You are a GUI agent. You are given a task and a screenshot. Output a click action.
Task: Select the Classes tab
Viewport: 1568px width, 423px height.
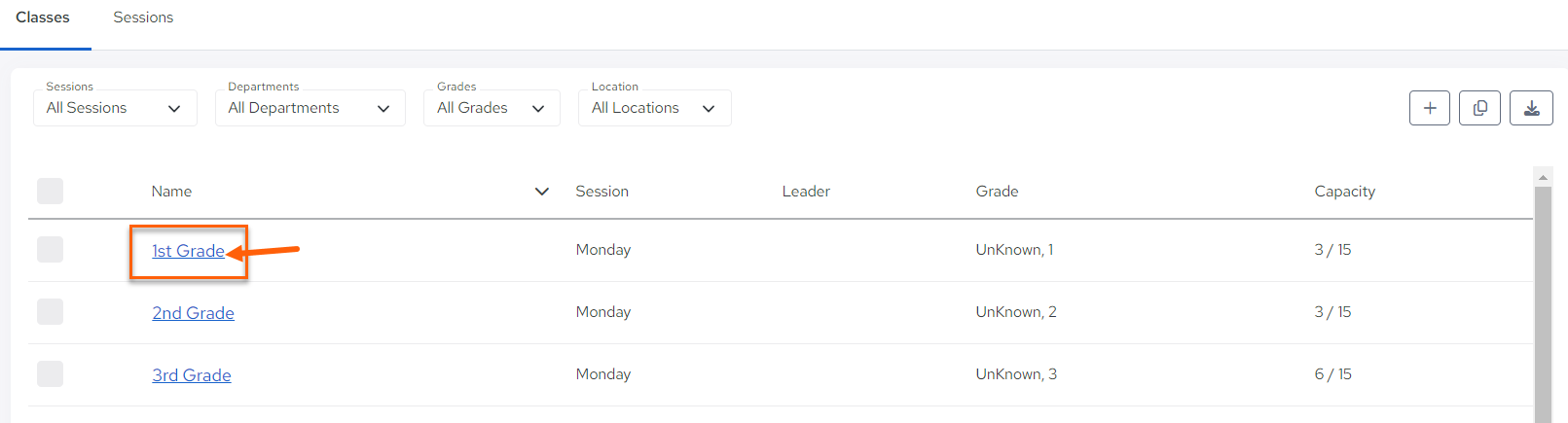click(x=43, y=18)
